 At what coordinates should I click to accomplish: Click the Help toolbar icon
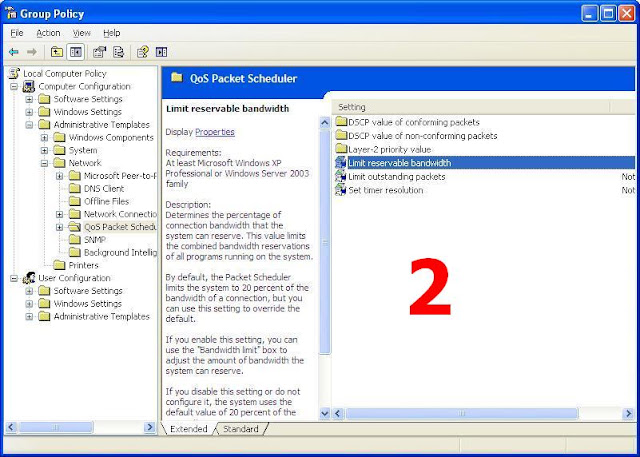pyautogui.click(x=142, y=52)
